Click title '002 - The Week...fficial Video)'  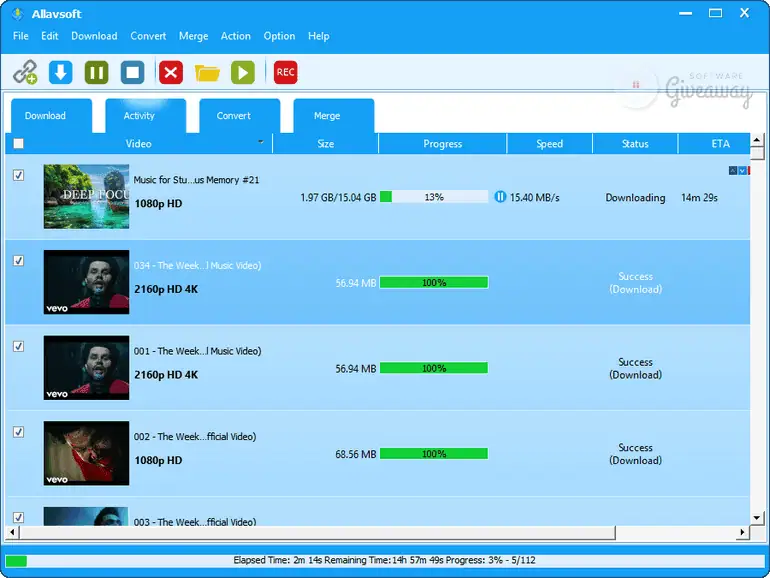[195, 437]
